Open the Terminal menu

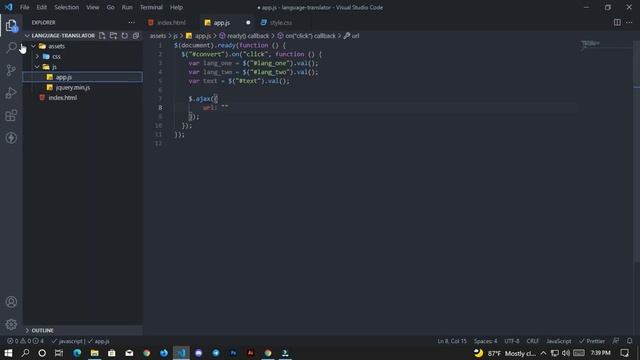(151, 7)
